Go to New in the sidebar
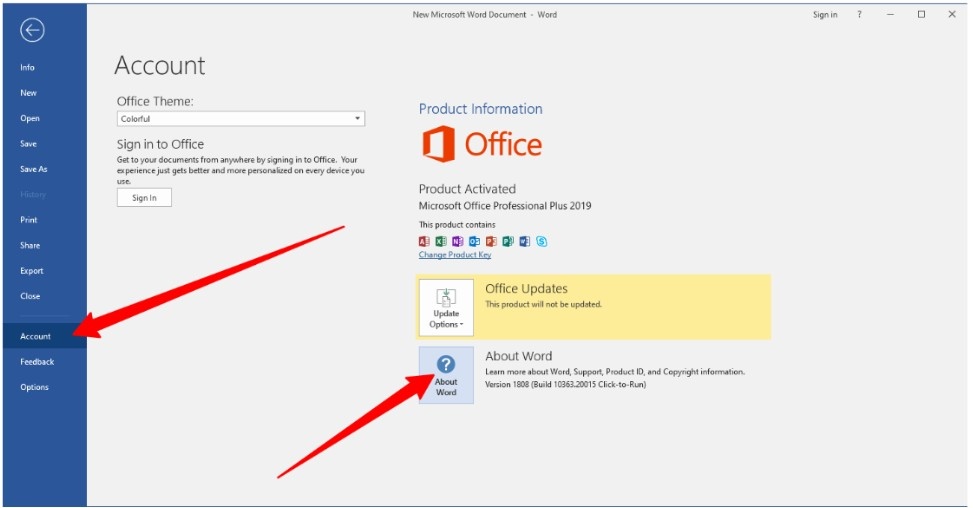Screen dimensions: 973x508 coord(29,92)
